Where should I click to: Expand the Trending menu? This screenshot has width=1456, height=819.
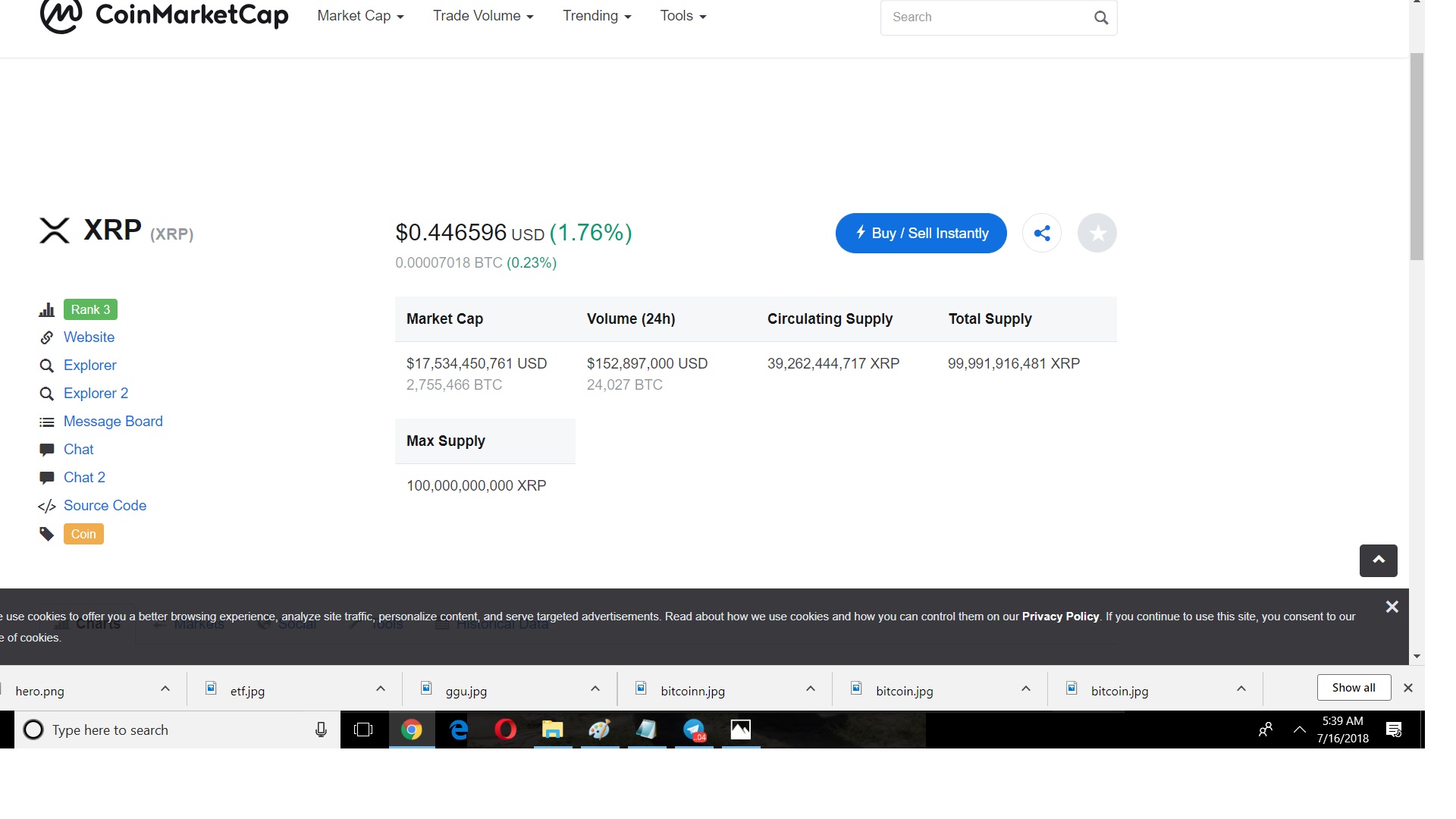tap(597, 16)
